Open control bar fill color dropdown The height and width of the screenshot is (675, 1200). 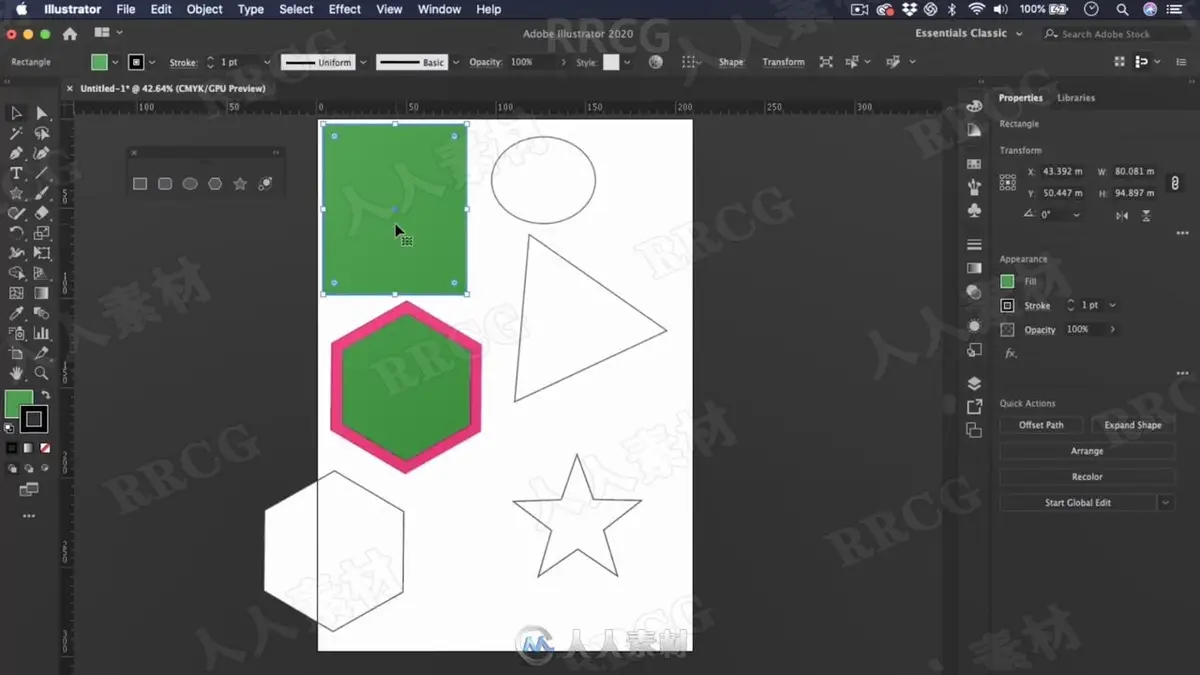click(115, 62)
